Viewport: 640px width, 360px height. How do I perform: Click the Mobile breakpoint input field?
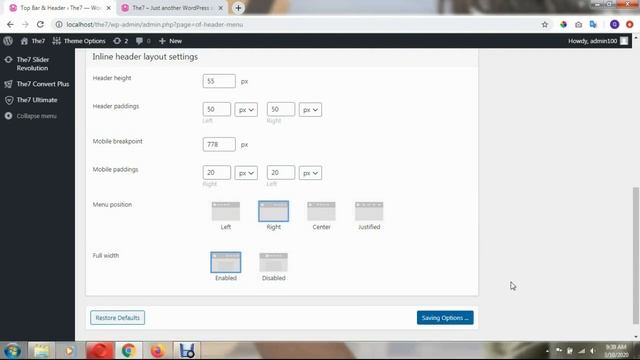pyautogui.click(x=219, y=144)
